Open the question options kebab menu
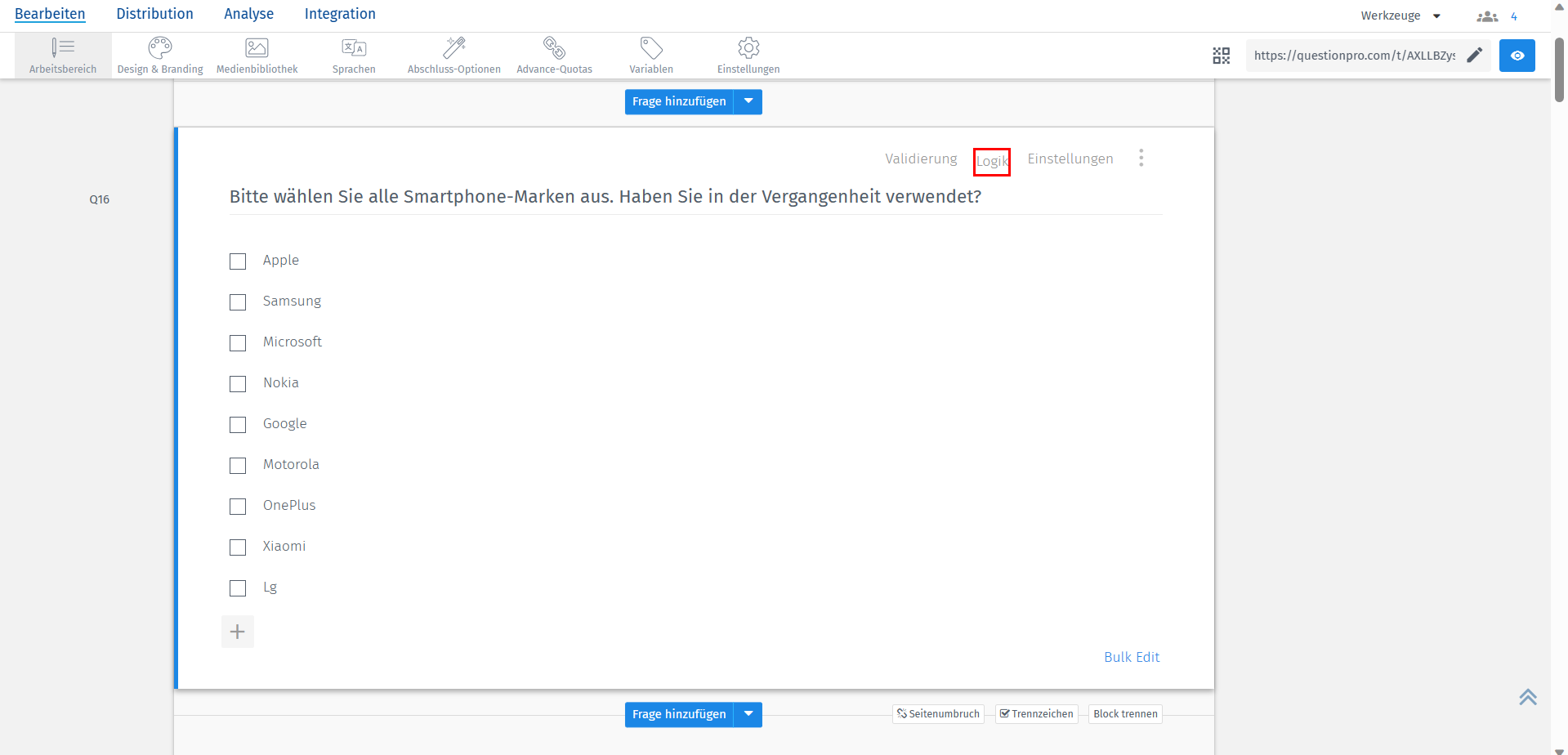Image resolution: width=1568 pixels, height=755 pixels. click(x=1141, y=158)
